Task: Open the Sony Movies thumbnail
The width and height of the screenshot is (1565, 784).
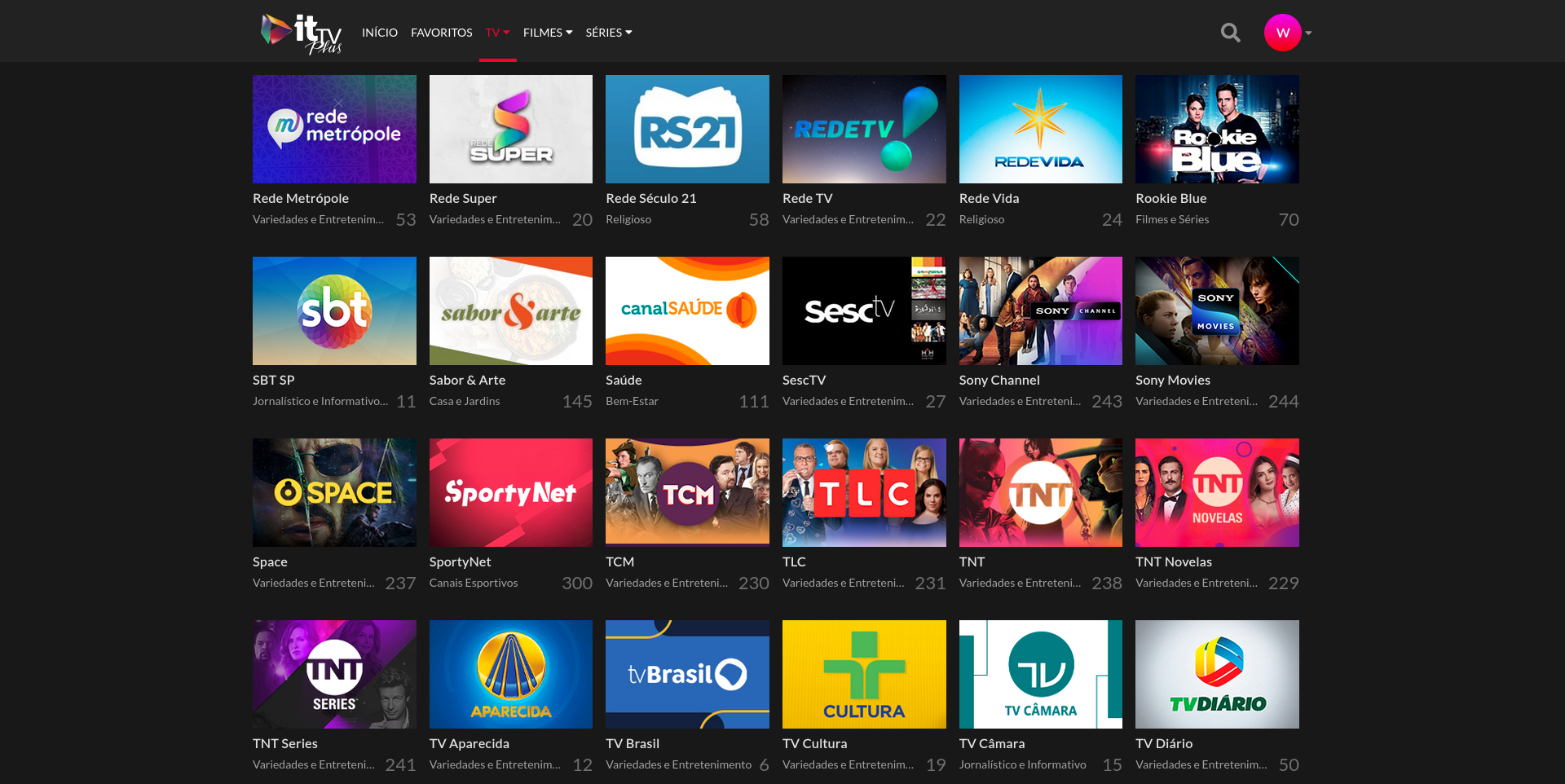Action: tap(1217, 311)
